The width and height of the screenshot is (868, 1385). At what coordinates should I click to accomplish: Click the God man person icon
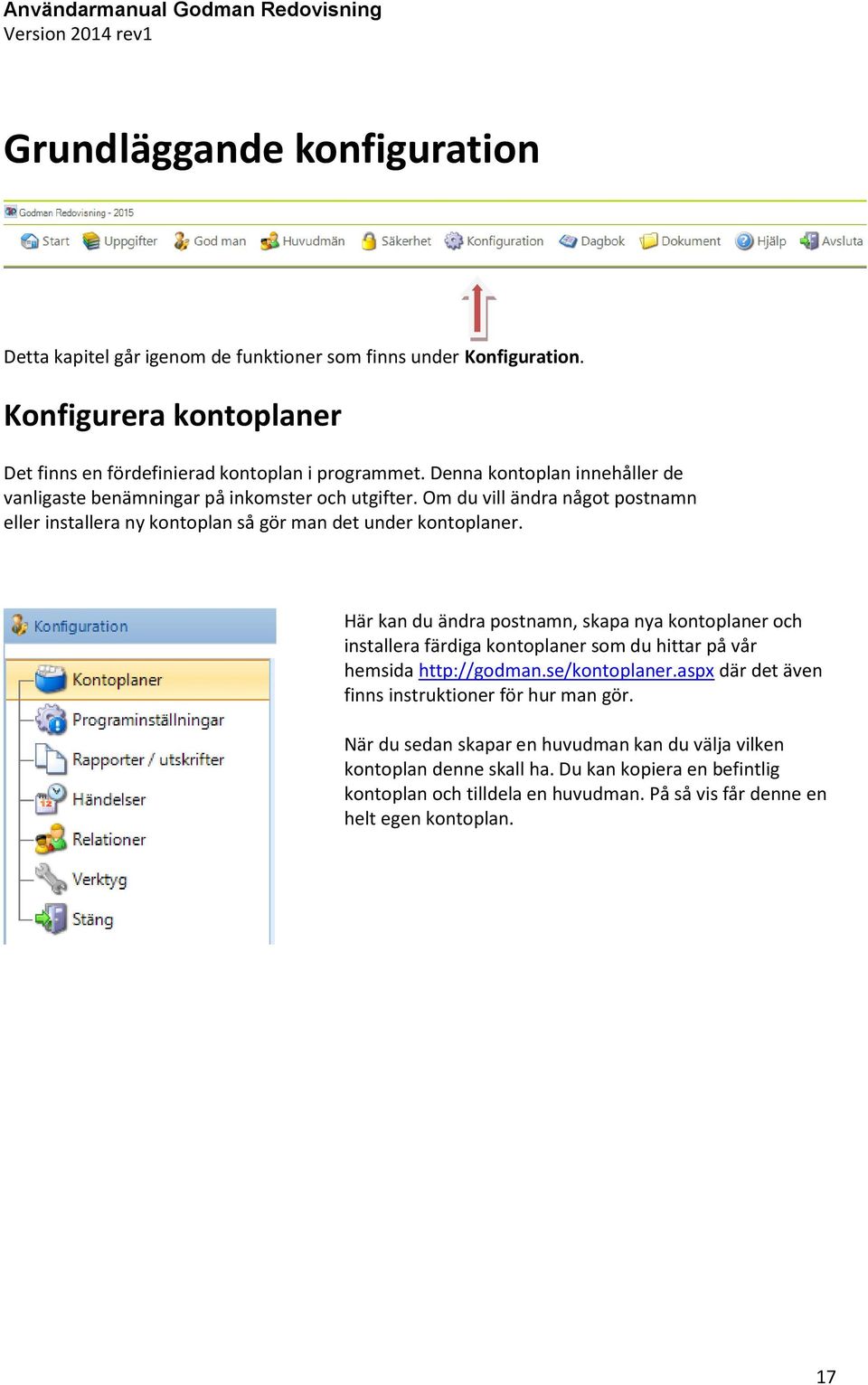tap(182, 241)
